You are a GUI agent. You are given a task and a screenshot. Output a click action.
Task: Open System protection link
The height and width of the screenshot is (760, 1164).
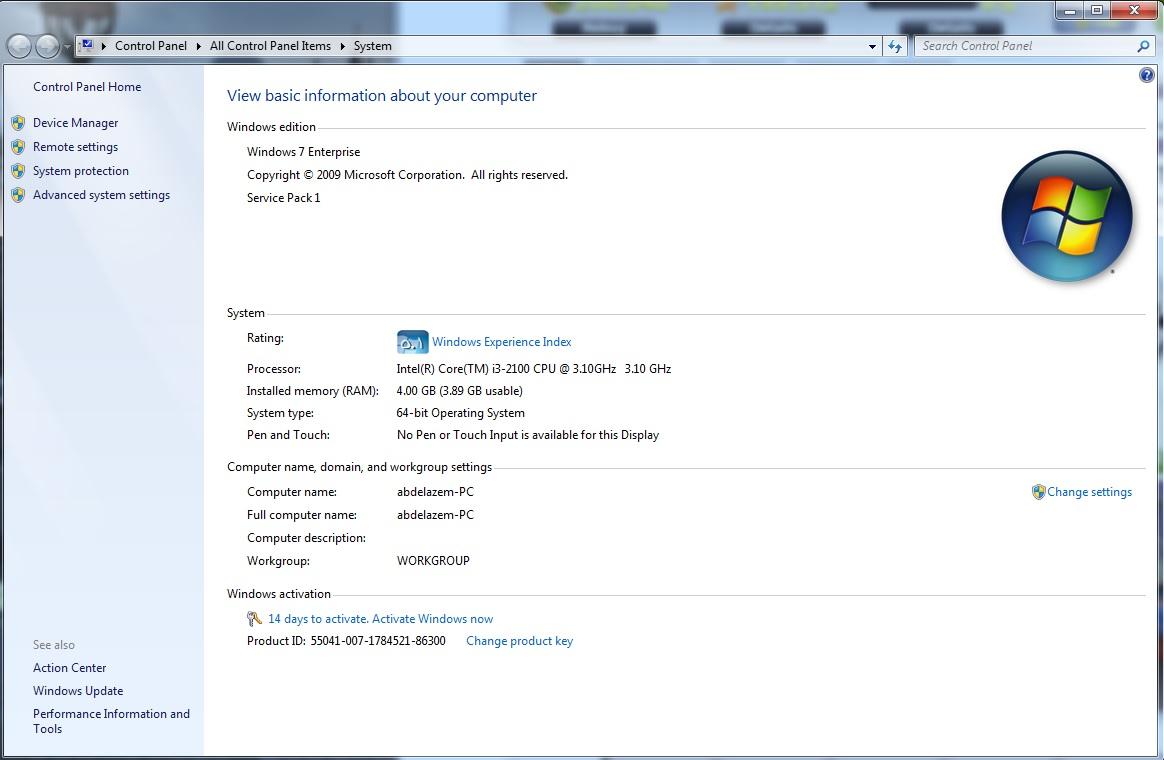point(80,171)
